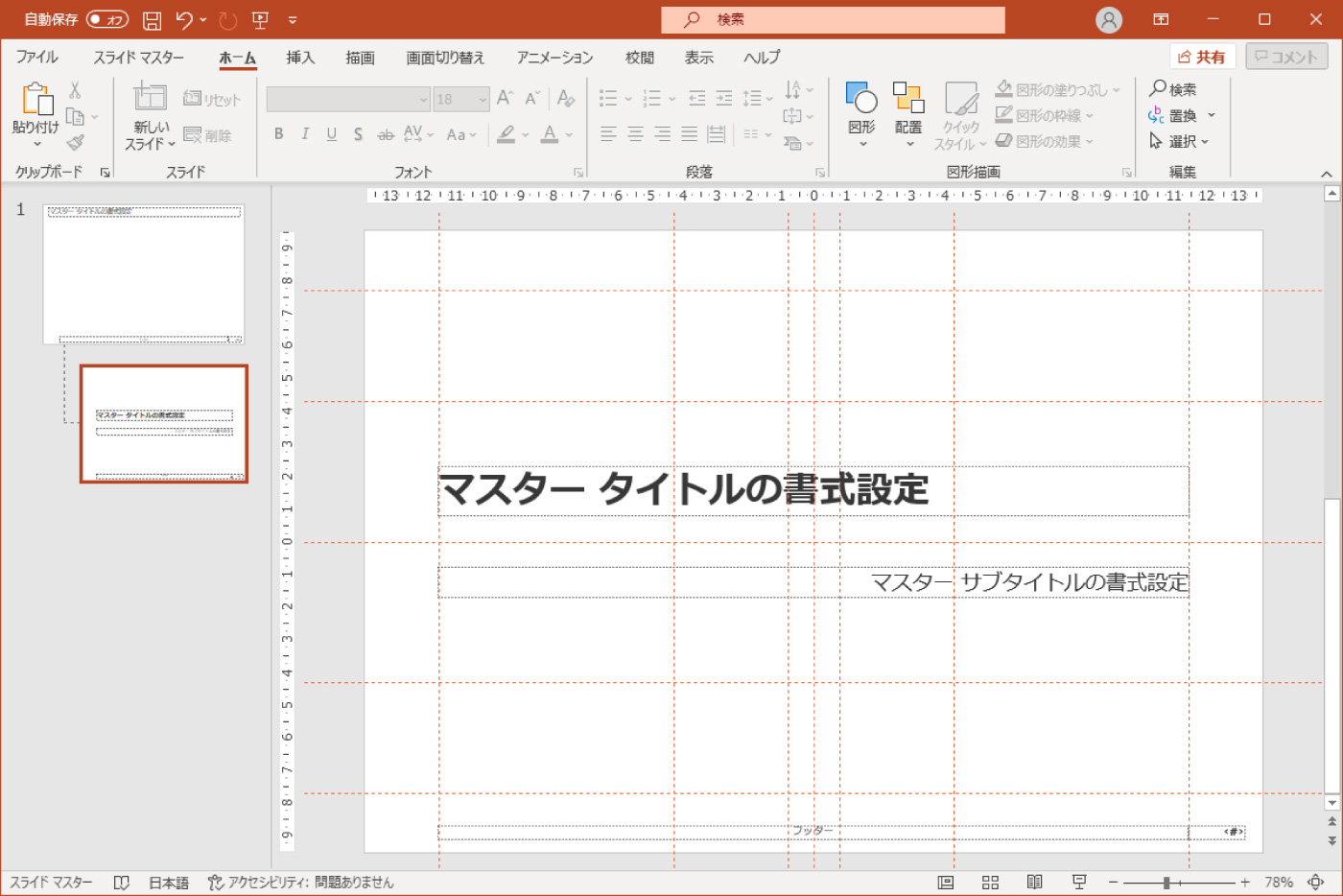Click the account profile icon
This screenshot has height=896, width=1343.
click(x=1109, y=20)
